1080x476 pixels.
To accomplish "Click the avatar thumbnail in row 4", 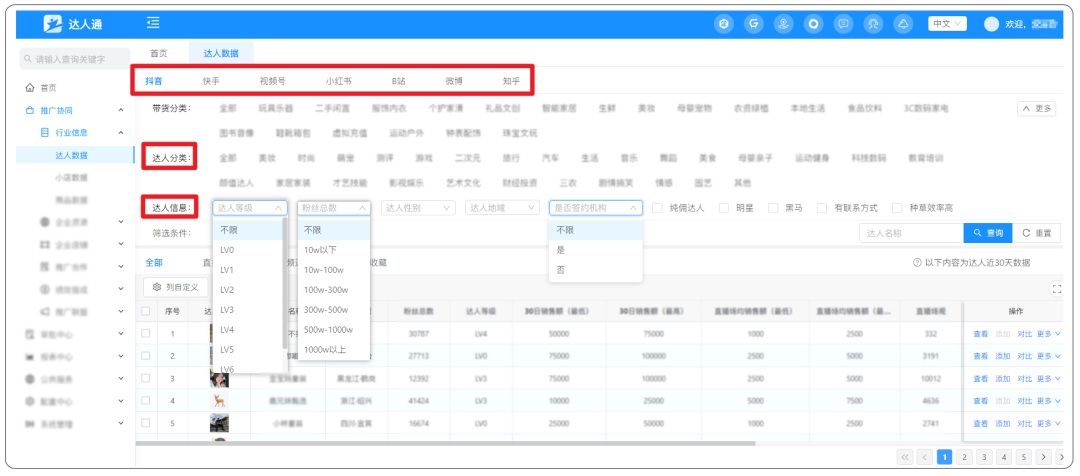I will coord(219,400).
